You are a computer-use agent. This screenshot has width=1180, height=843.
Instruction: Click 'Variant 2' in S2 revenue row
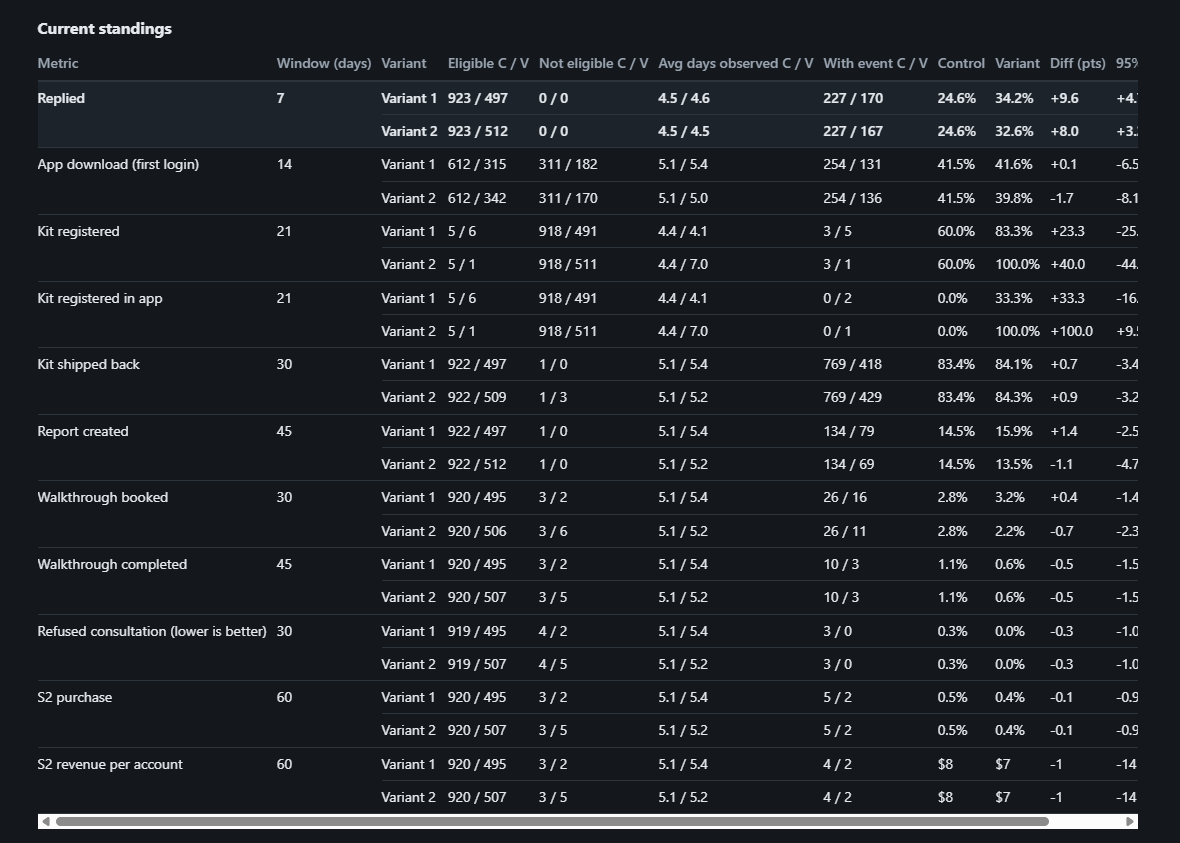409,797
